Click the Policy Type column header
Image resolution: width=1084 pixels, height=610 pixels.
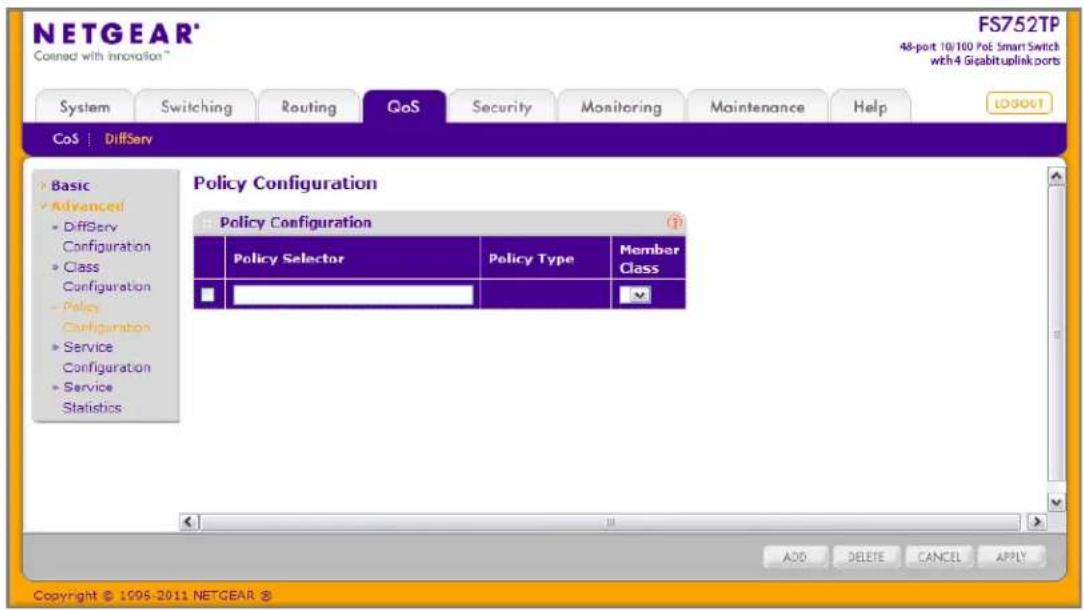click(x=545, y=258)
